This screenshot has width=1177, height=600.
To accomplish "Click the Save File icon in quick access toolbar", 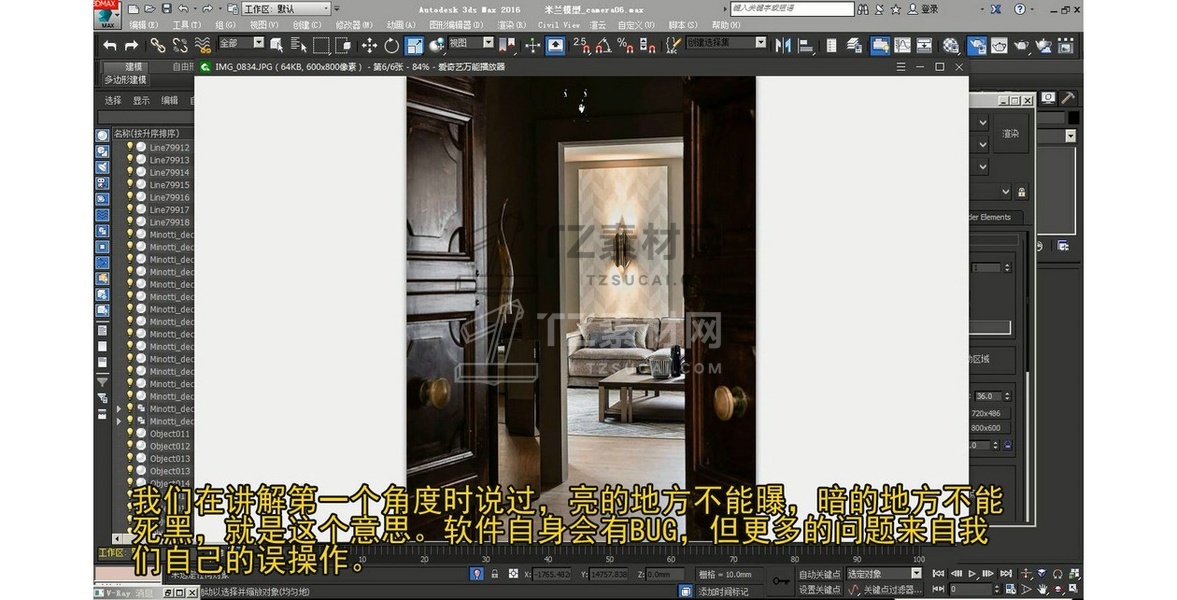I will (167, 9).
